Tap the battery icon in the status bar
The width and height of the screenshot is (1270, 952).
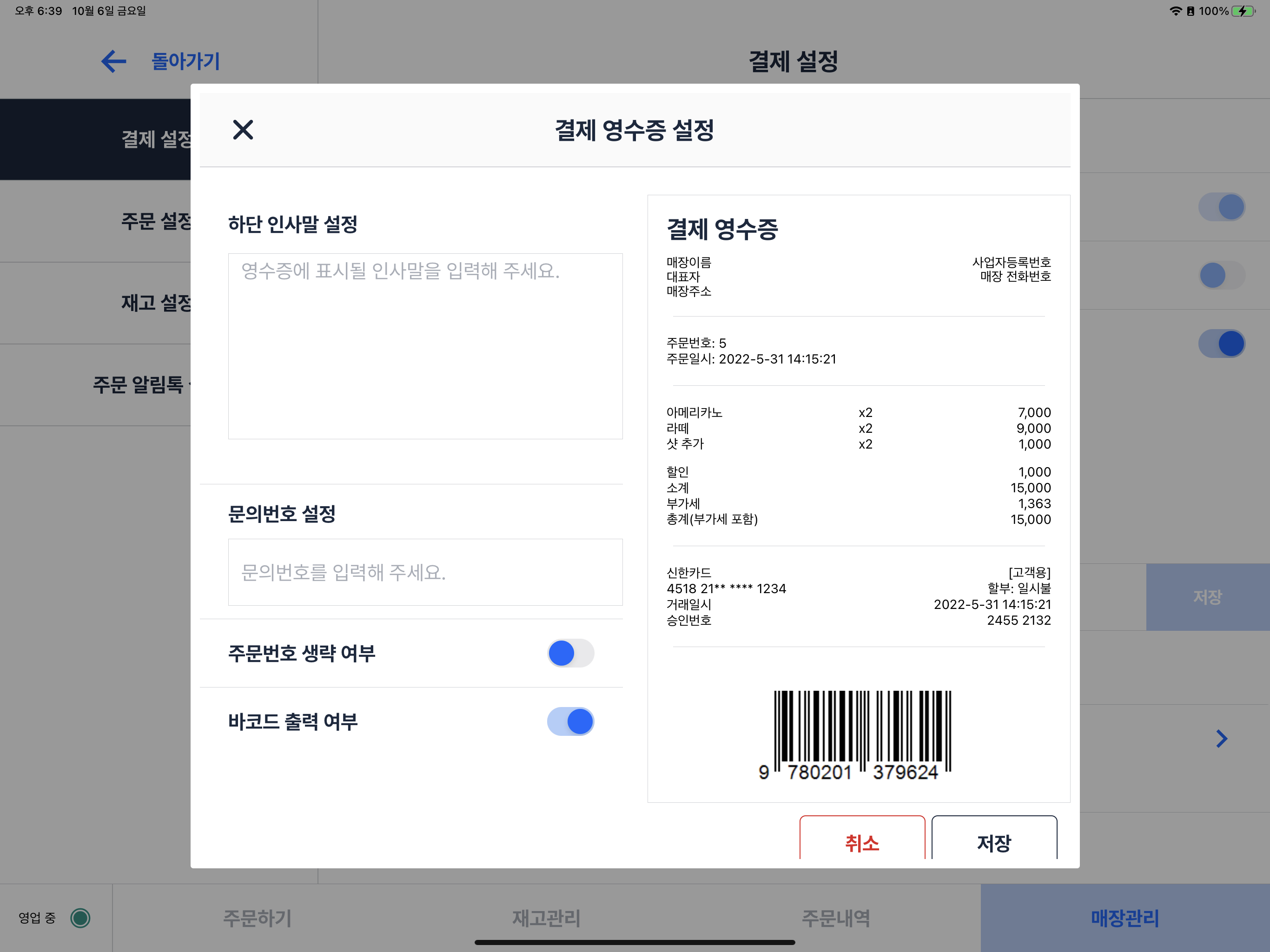1243,11
